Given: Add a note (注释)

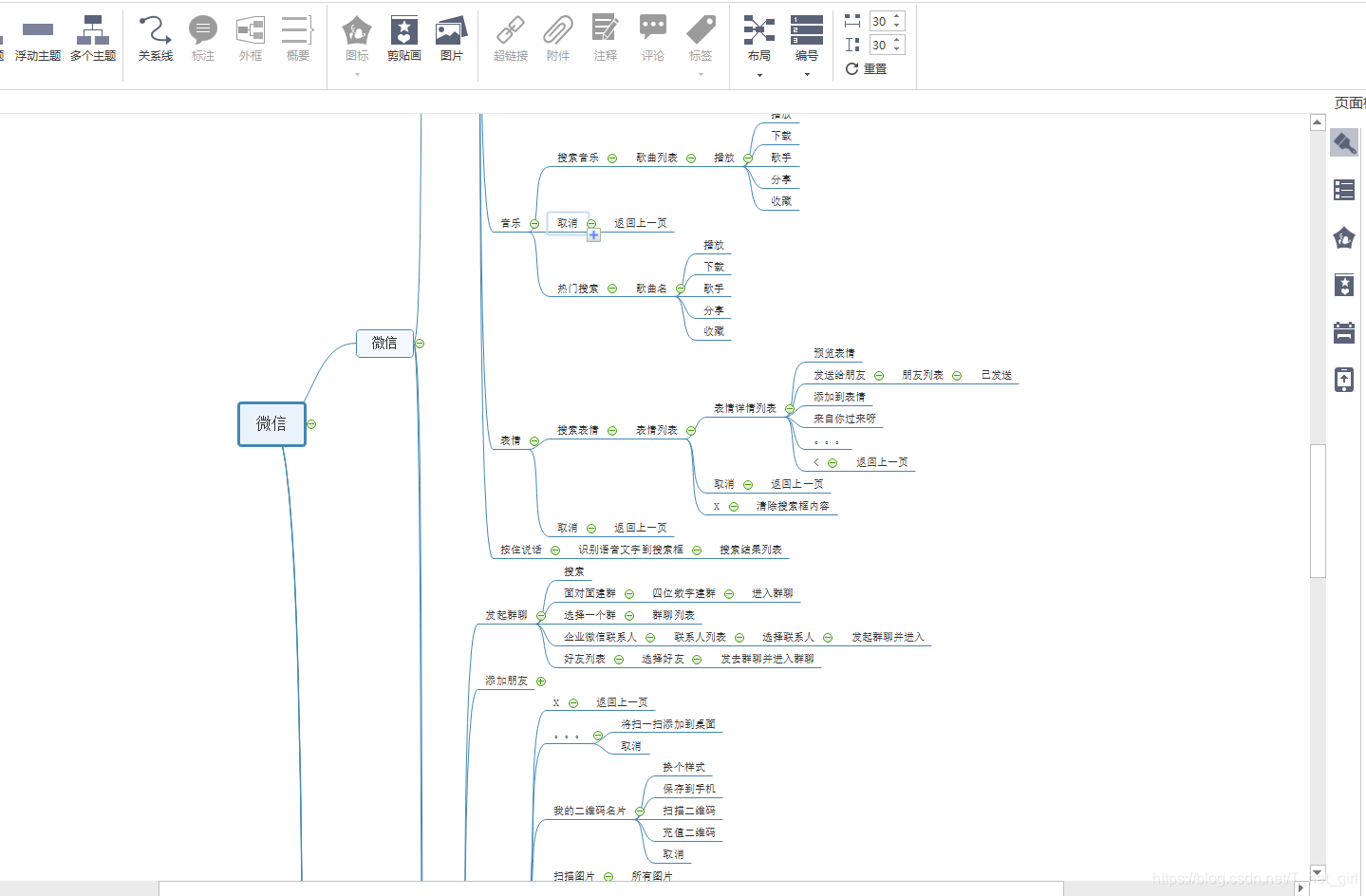Looking at the screenshot, I should point(606,39).
